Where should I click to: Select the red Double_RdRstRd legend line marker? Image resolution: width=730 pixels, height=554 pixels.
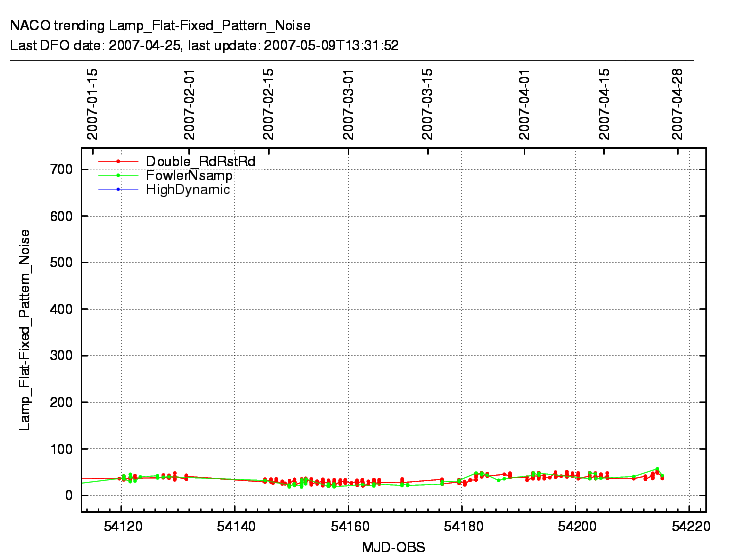(x=118, y=161)
